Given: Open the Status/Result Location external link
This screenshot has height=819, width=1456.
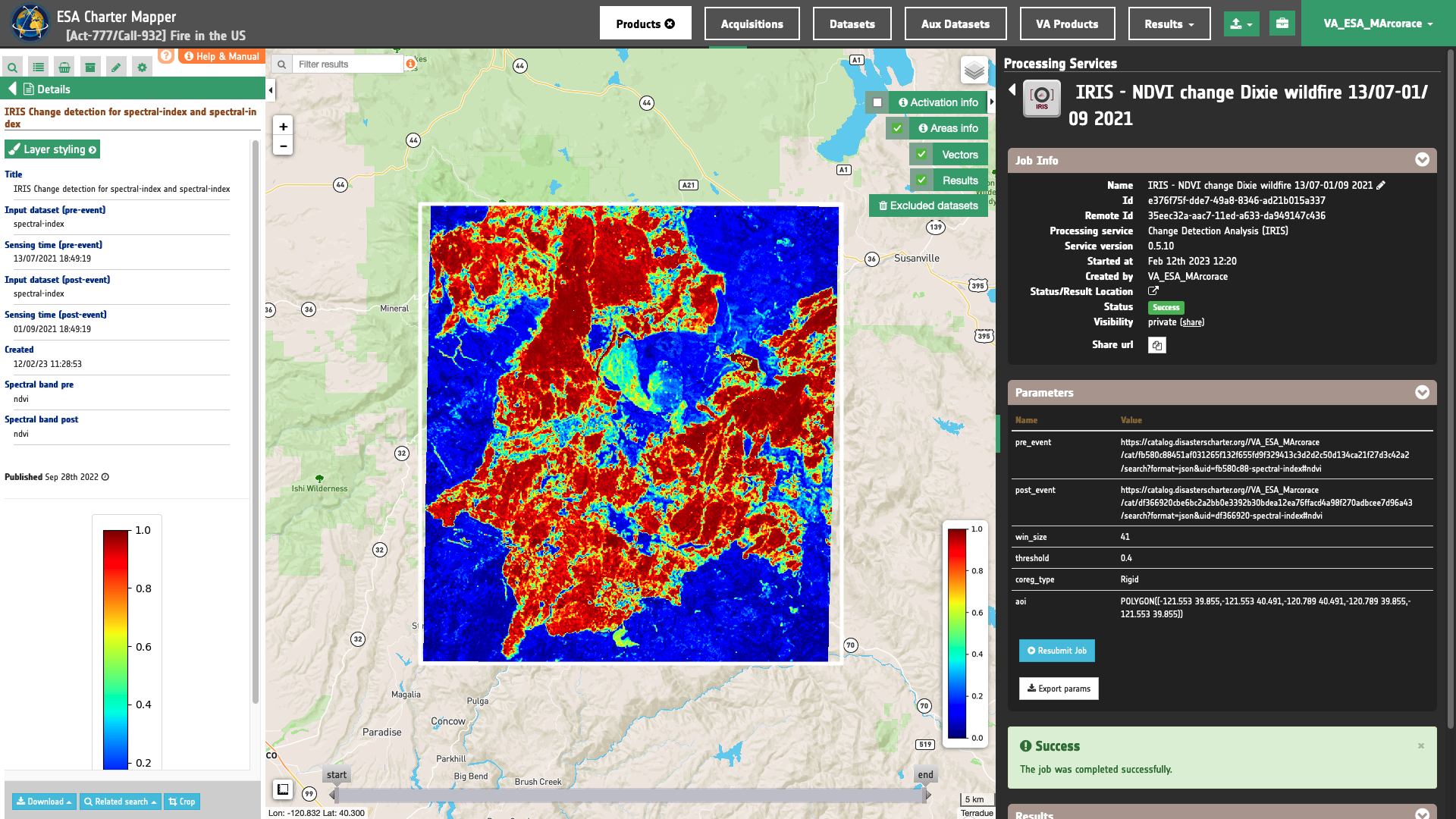Looking at the screenshot, I should [1153, 291].
